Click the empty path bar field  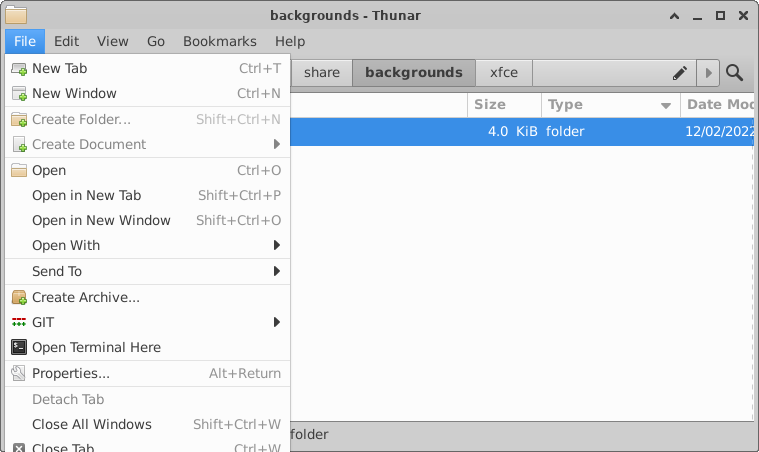pos(601,73)
